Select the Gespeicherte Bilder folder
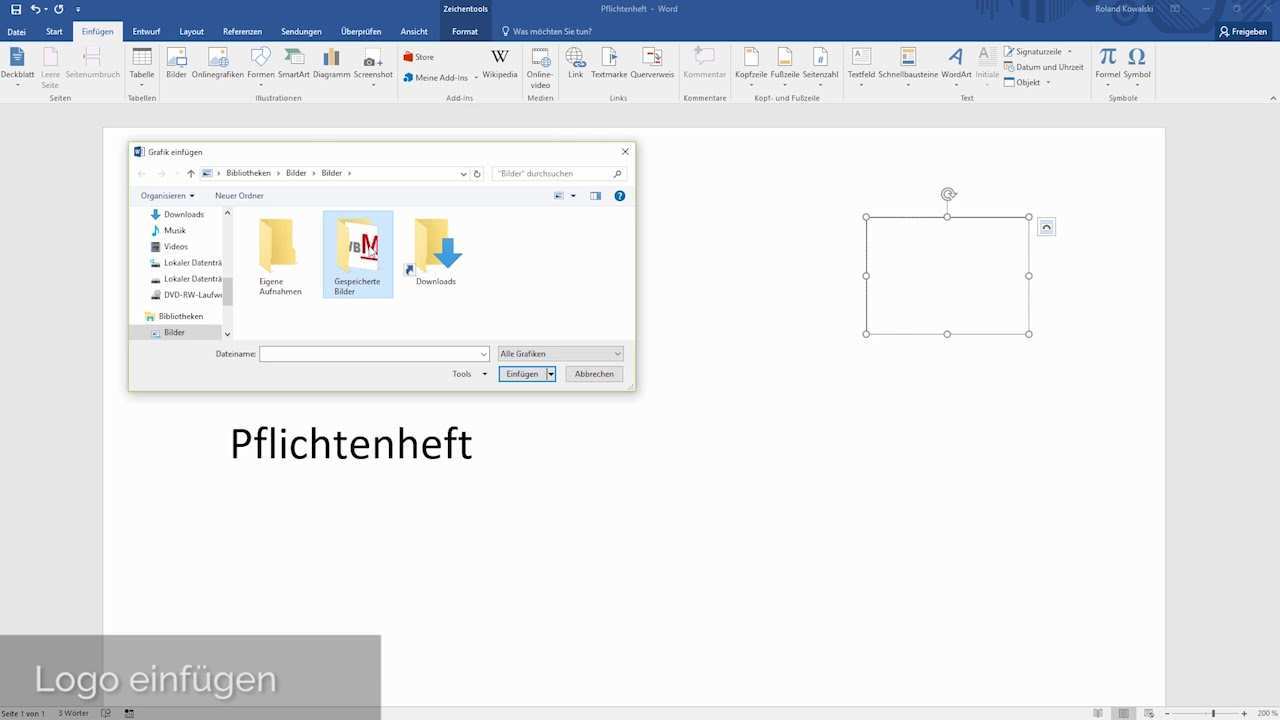This screenshot has width=1280, height=720. 358,254
